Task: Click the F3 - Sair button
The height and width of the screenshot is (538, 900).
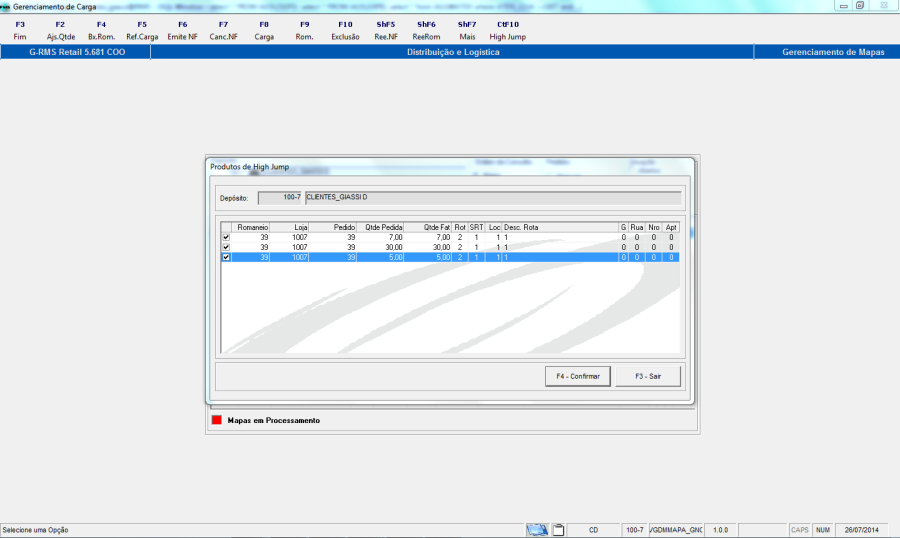Action: click(648, 377)
